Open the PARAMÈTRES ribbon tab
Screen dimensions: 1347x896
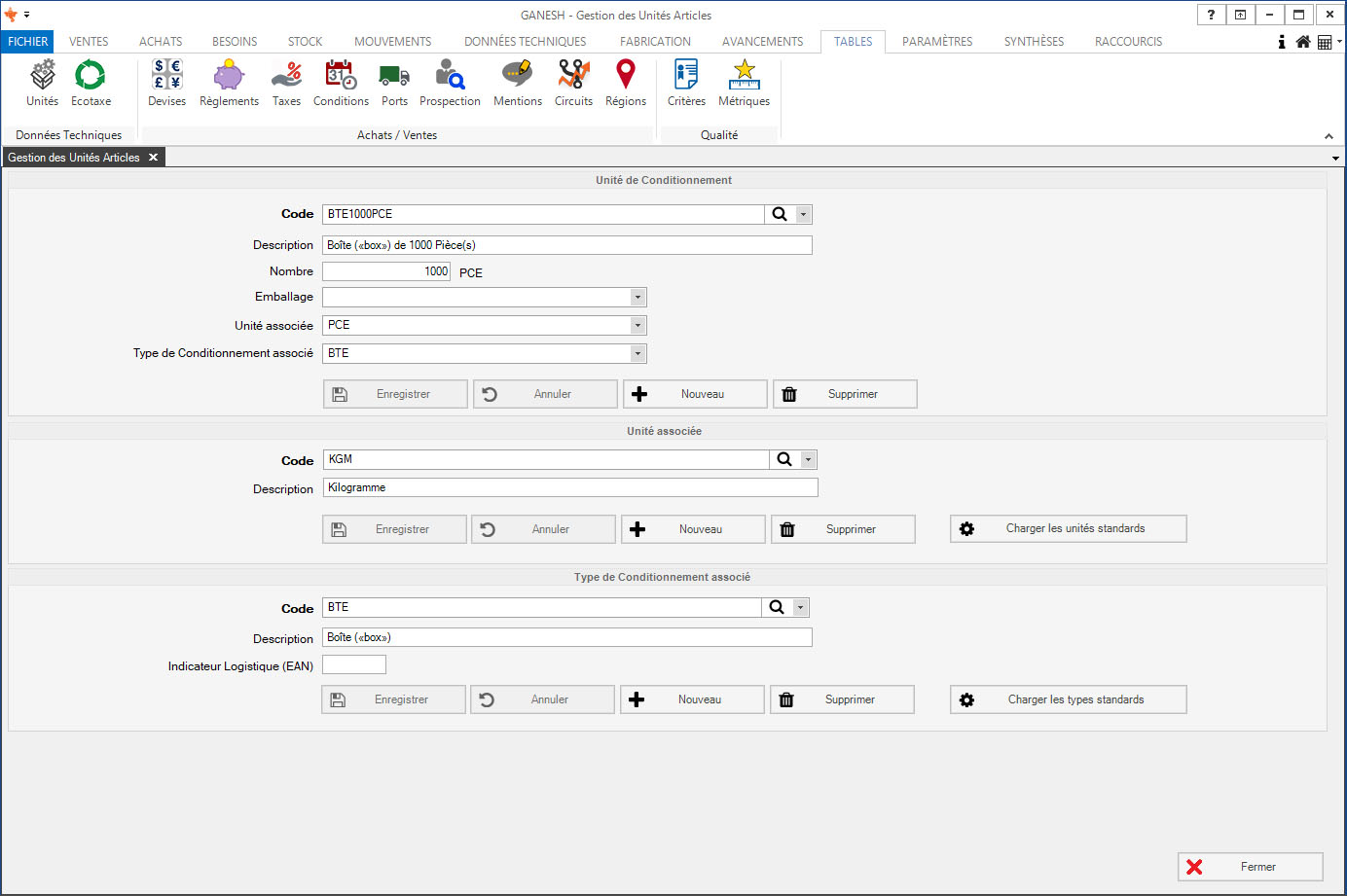pyautogui.click(x=936, y=42)
